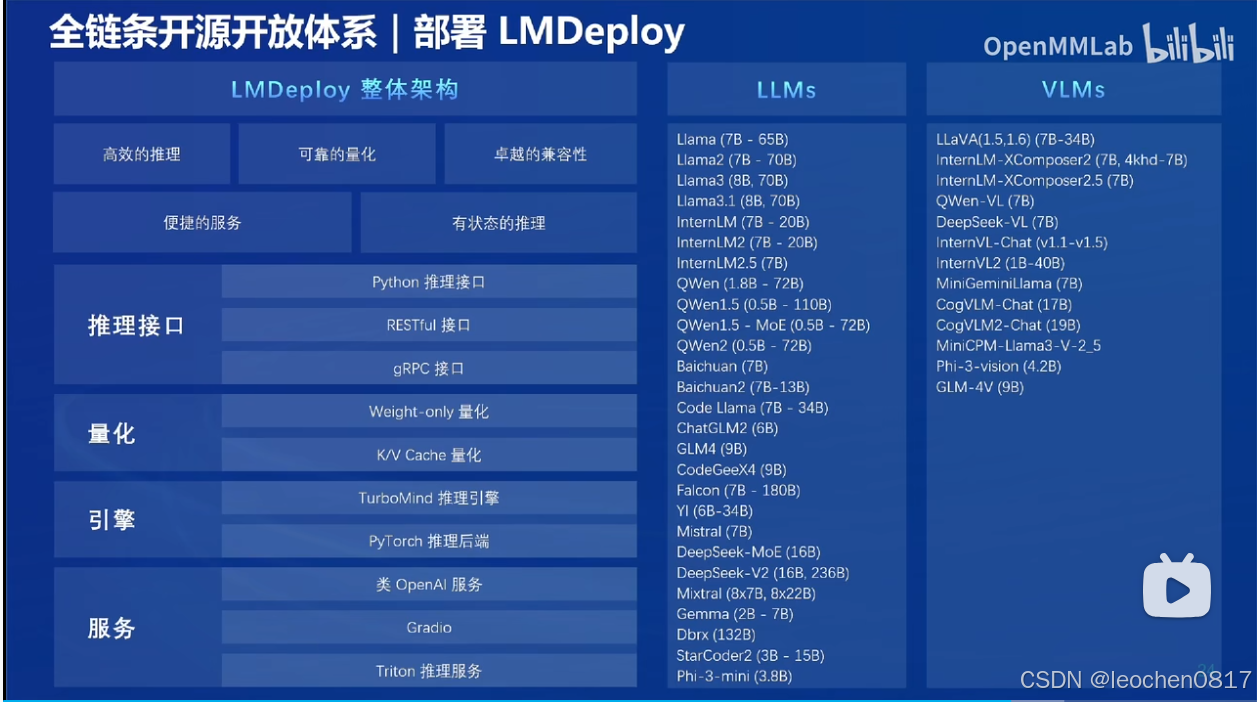The height and width of the screenshot is (702, 1257).
Task: Click 'QWen1.5 (0.5B - 110B)' entry
Action: [754, 304]
